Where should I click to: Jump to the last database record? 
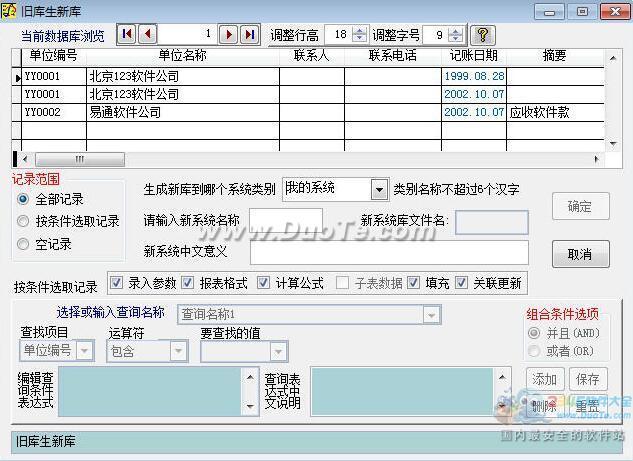249,34
